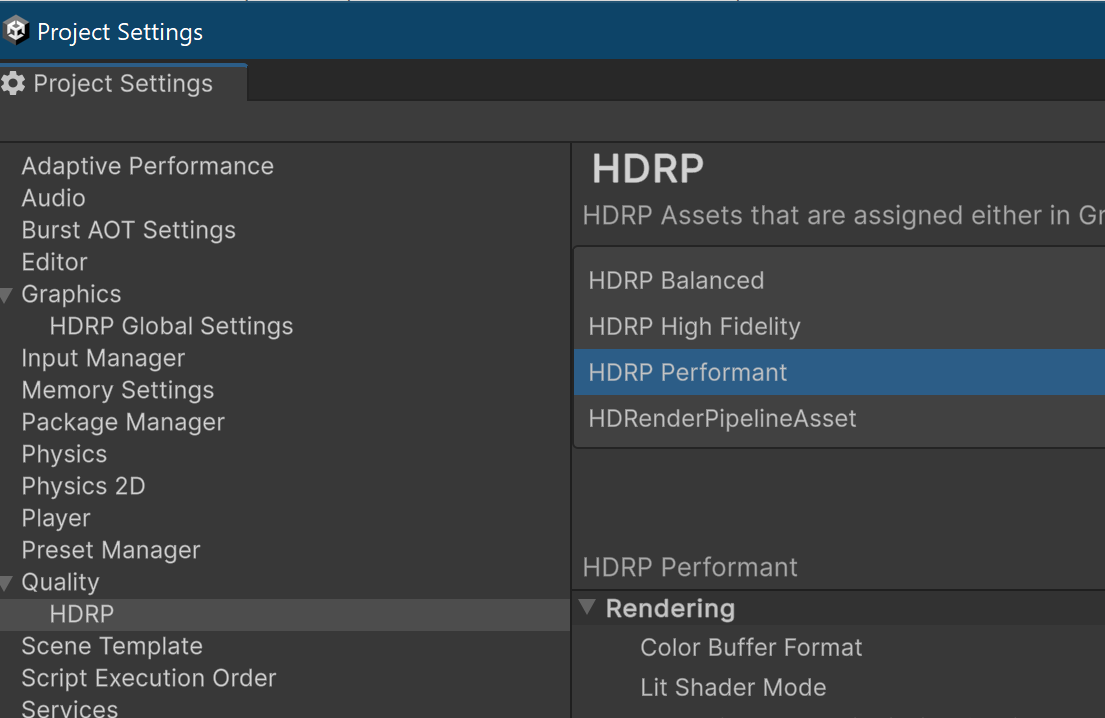Select HDRP Global Settings under Graphics
This screenshot has height=718, width=1105.
click(x=171, y=326)
